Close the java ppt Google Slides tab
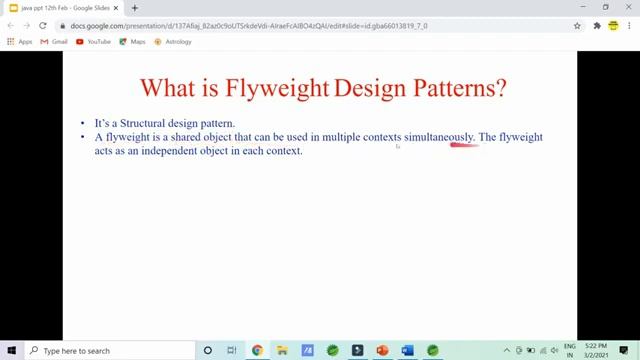 pyautogui.click(x=116, y=8)
